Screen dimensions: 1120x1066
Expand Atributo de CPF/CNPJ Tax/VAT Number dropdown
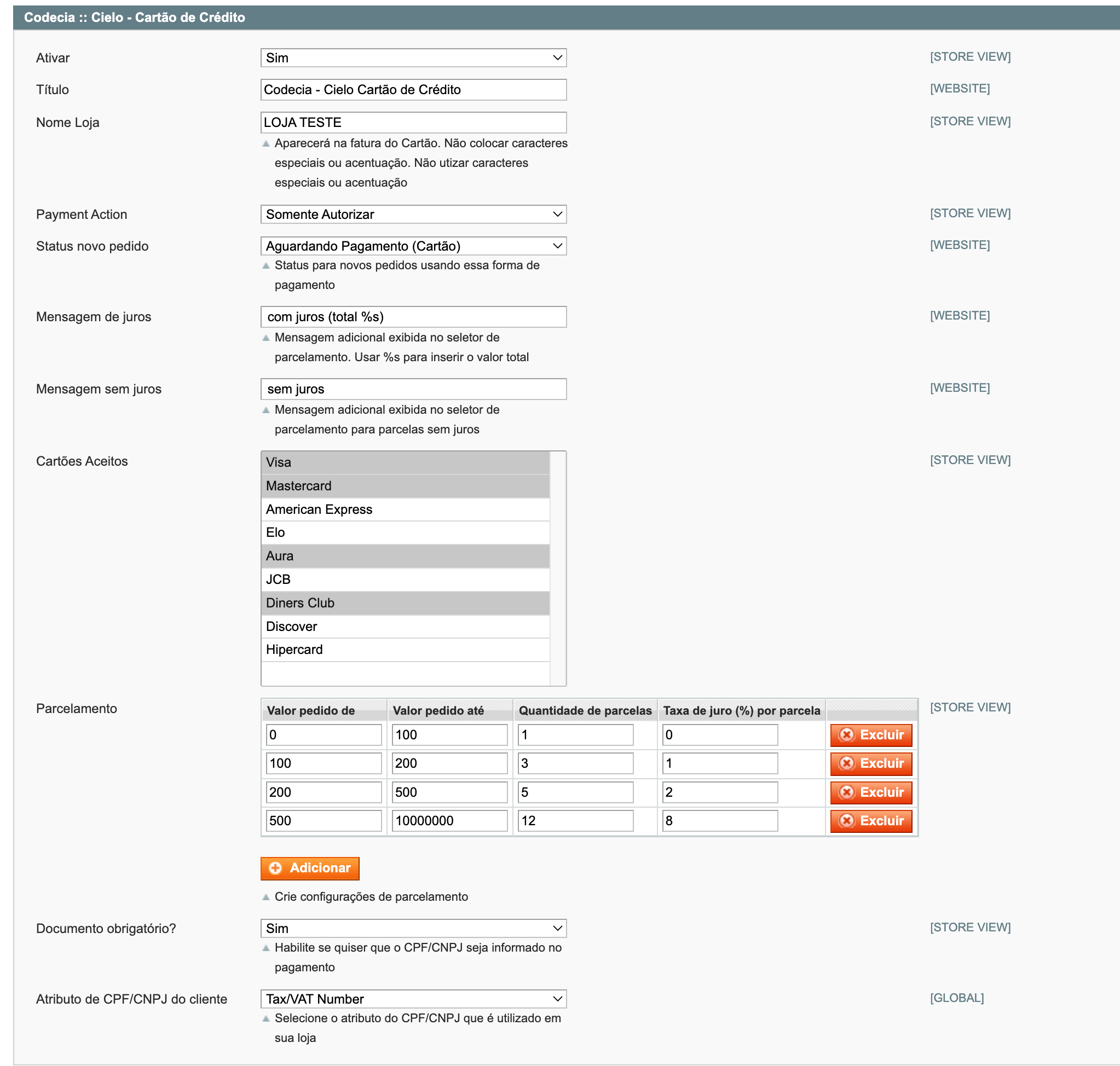413,998
